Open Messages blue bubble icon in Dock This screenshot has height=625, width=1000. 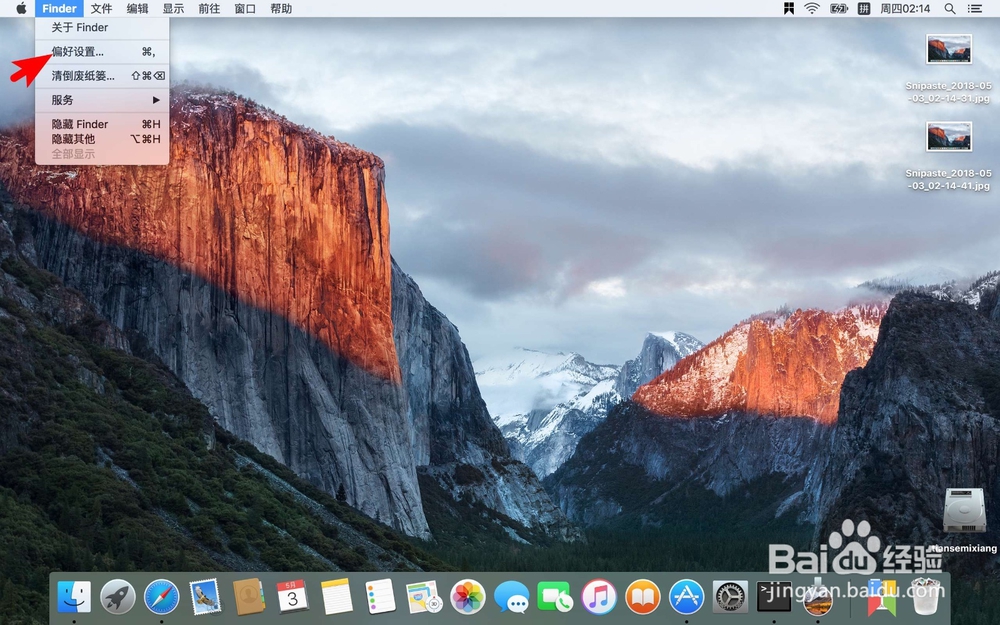click(511, 597)
